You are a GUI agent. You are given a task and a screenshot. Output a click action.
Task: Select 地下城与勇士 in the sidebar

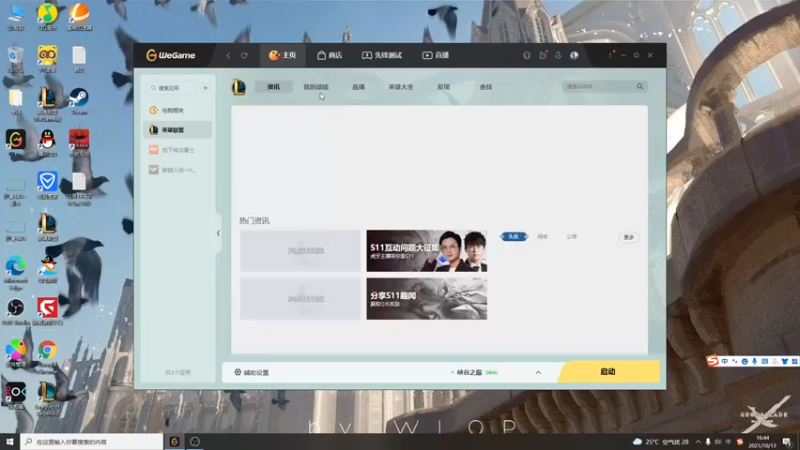coord(177,150)
